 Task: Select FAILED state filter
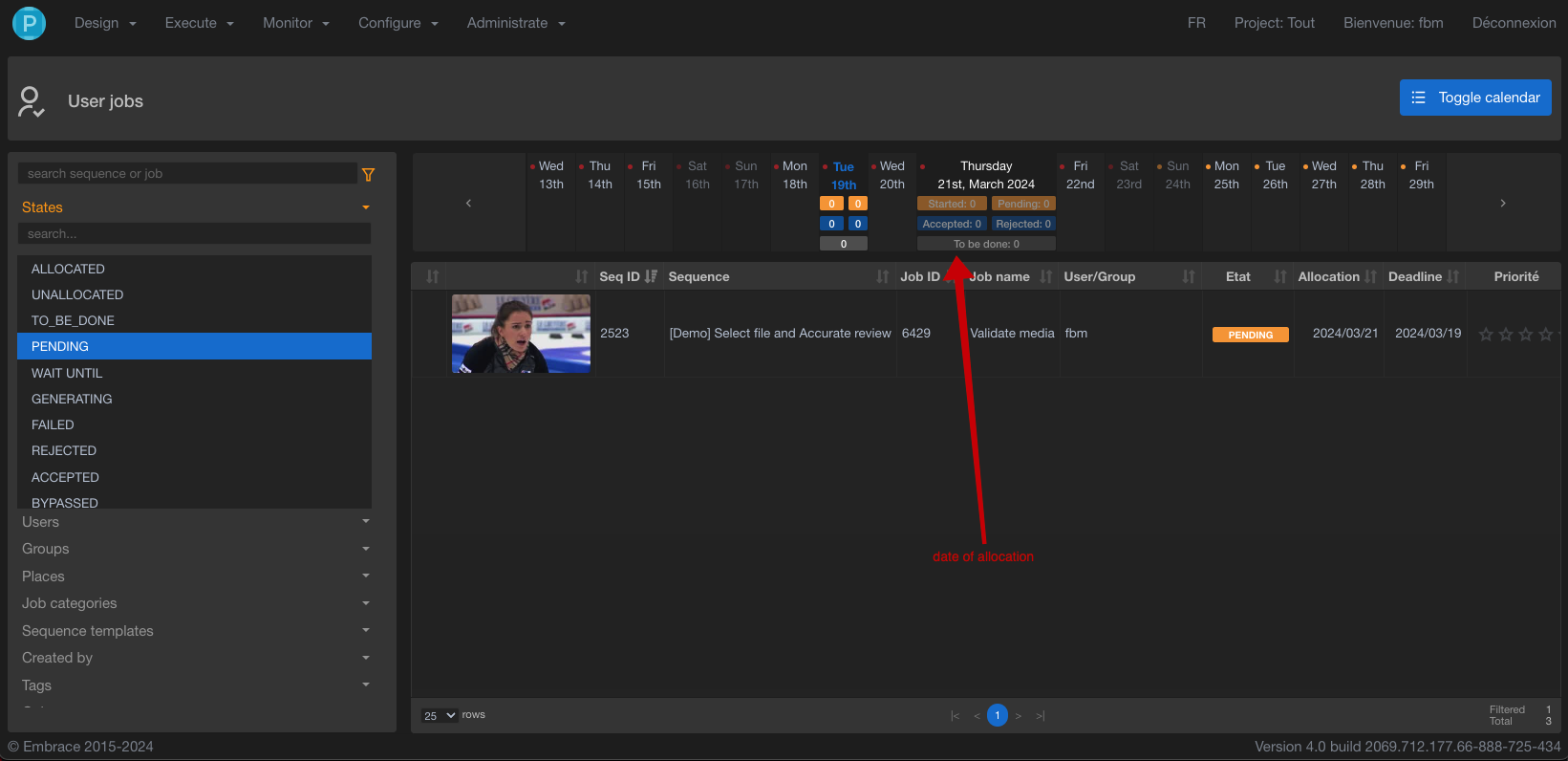point(194,424)
